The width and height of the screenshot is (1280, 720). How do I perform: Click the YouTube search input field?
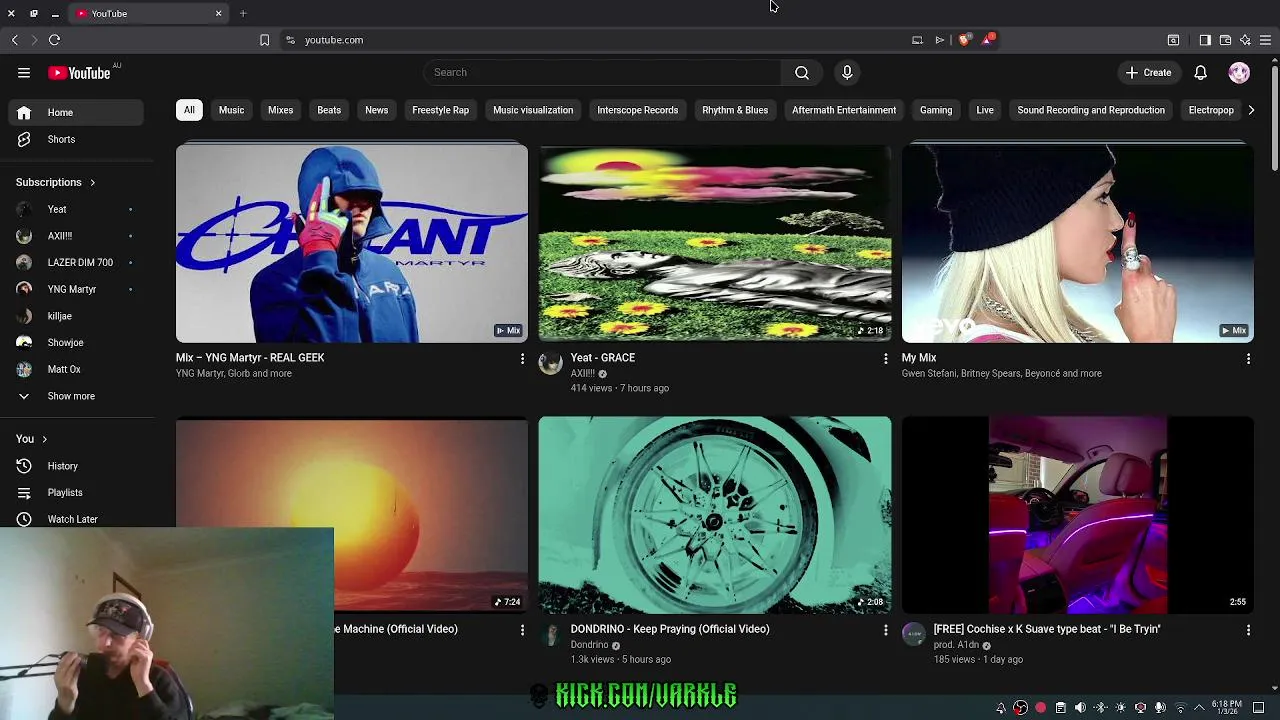pyautogui.click(x=603, y=72)
